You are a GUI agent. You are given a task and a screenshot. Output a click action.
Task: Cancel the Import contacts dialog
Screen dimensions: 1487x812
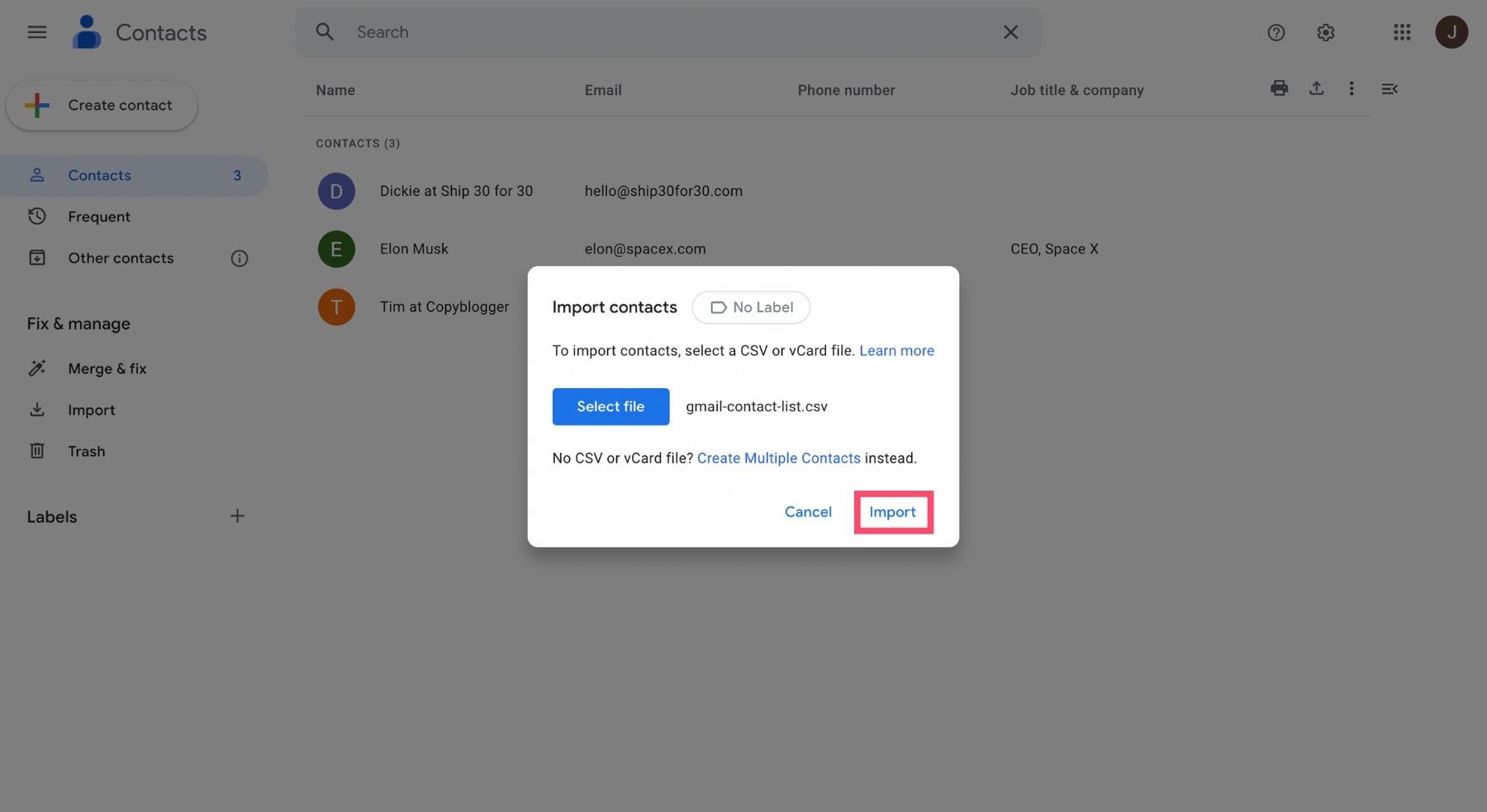808,512
